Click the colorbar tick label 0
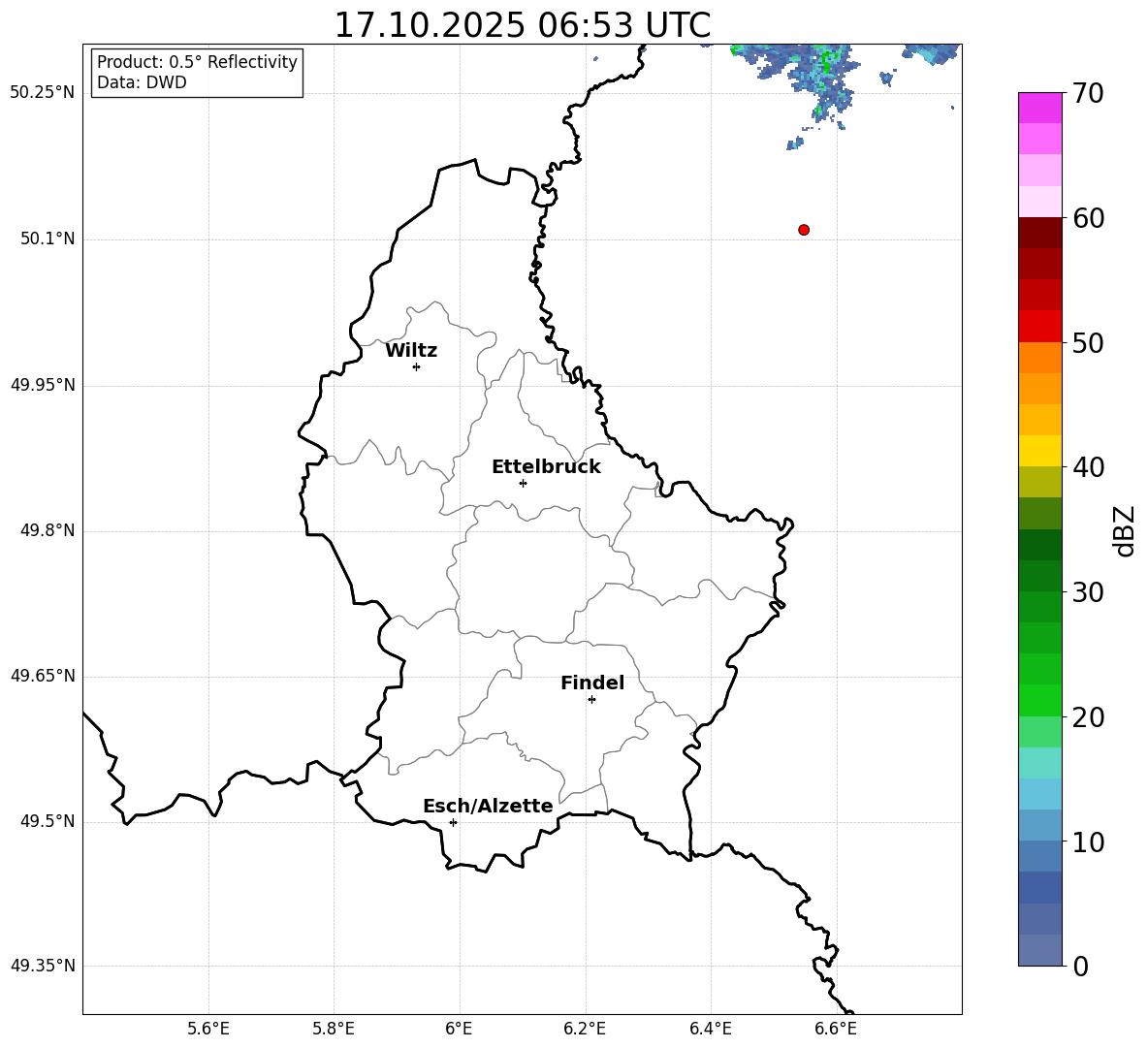The height and width of the screenshot is (1048, 1148). click(1080, 967)
